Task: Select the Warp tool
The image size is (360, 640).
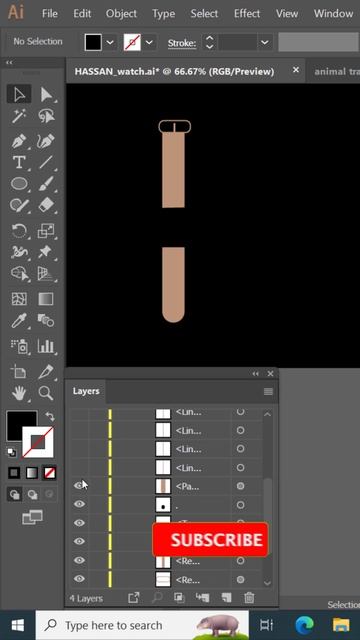Action: 19,252
